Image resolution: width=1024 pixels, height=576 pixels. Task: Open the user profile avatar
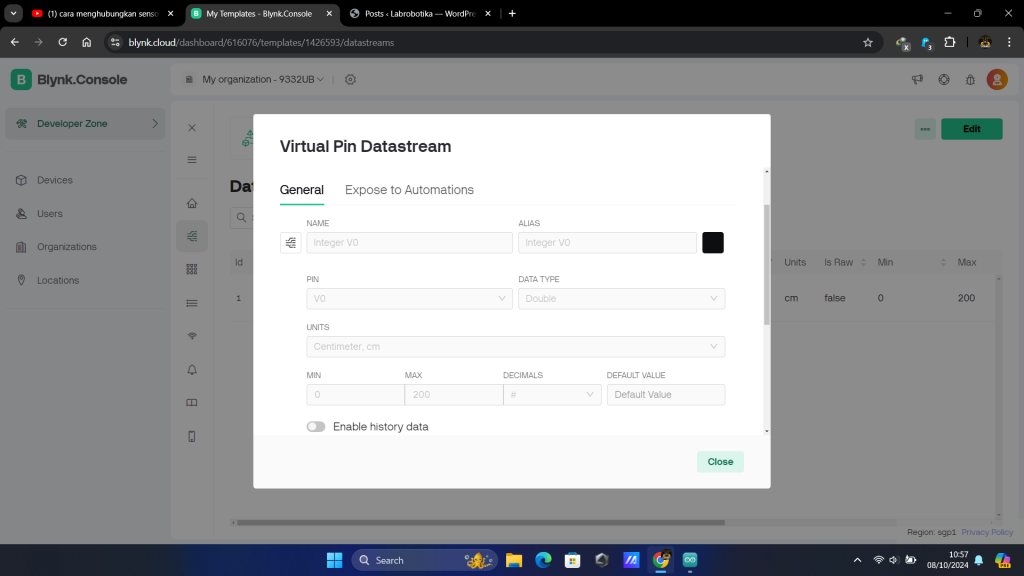(x=996, y=80)
